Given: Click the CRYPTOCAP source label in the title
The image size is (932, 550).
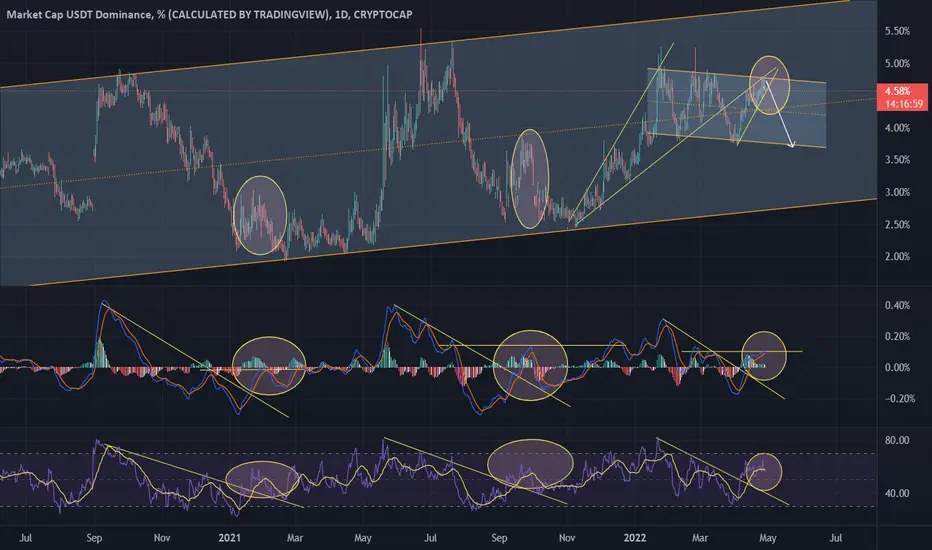Looking at the screenshot, I should pos(383,14).
